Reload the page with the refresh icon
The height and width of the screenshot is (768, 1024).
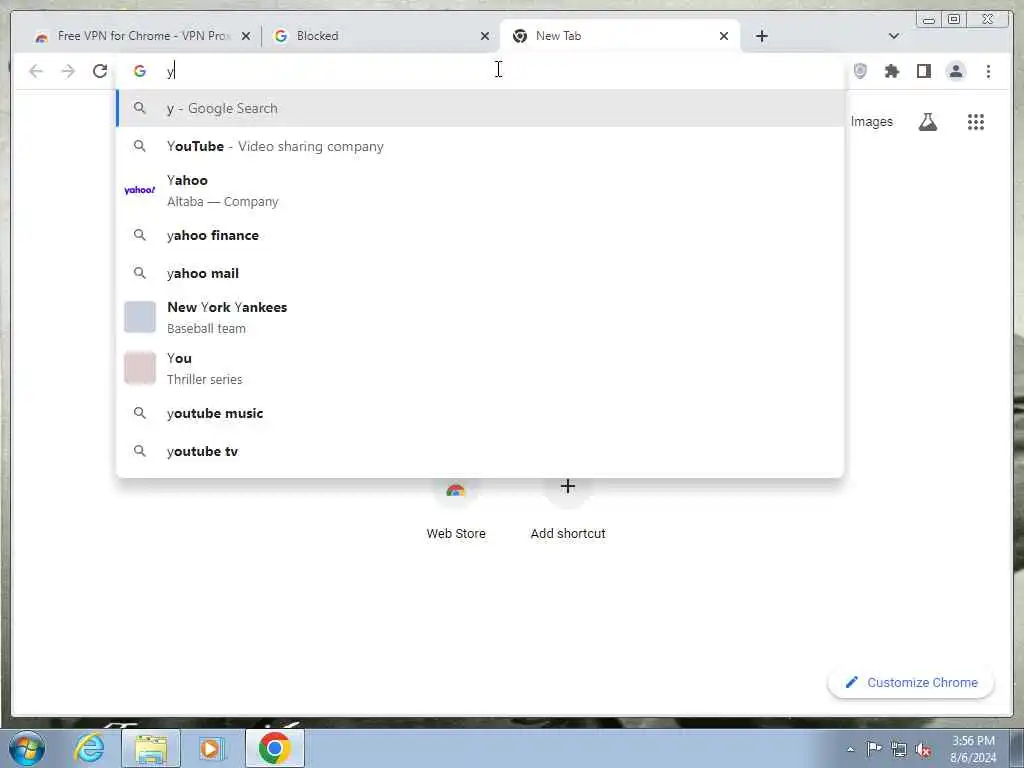pyautogui.click(x=100, y=71)
